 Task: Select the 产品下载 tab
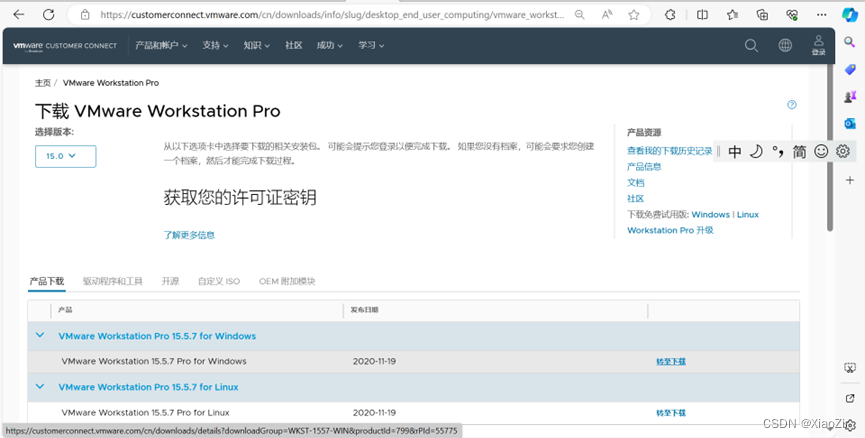click(47, 281)
